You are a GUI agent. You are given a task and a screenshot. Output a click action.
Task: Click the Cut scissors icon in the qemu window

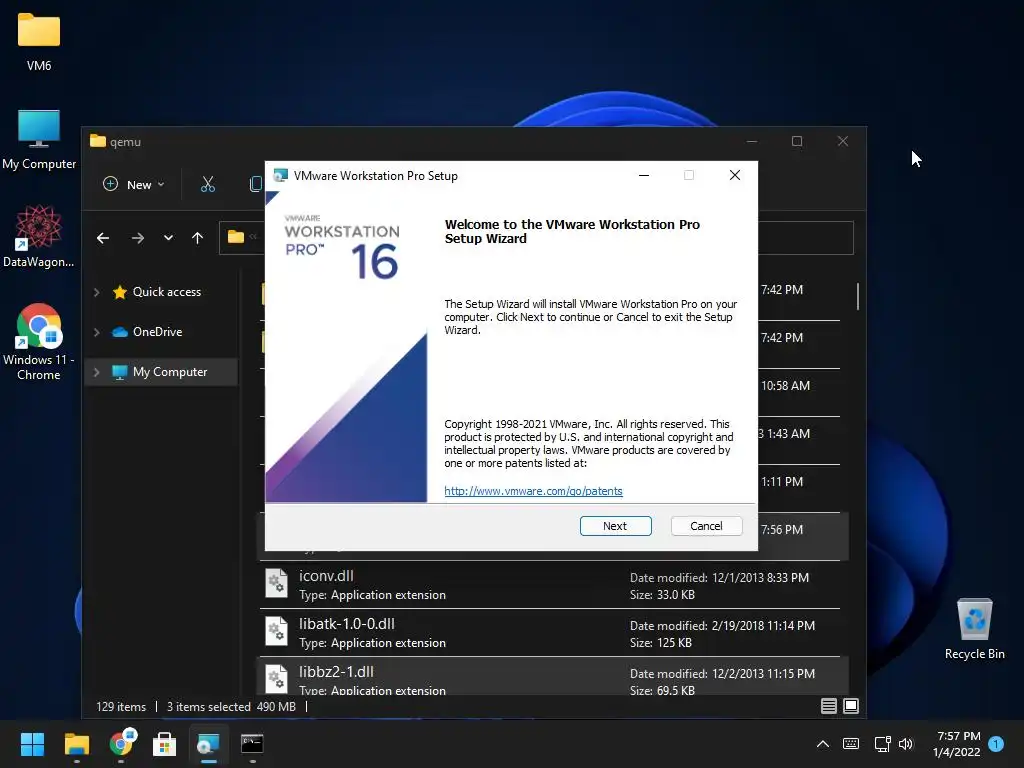(x=208, y=185)
